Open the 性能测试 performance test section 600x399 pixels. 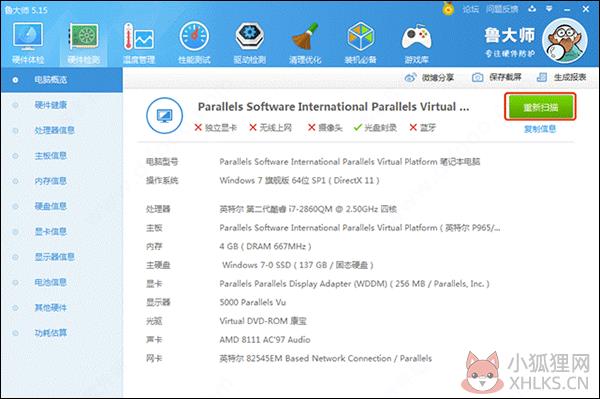(194, 43)
